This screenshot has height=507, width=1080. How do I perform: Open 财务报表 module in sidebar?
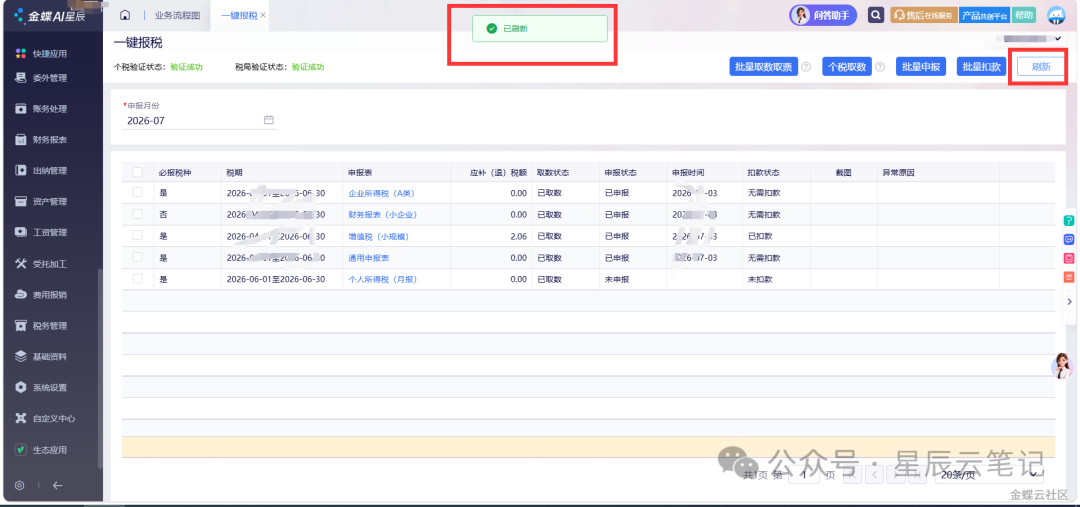(x=41, y=140)
